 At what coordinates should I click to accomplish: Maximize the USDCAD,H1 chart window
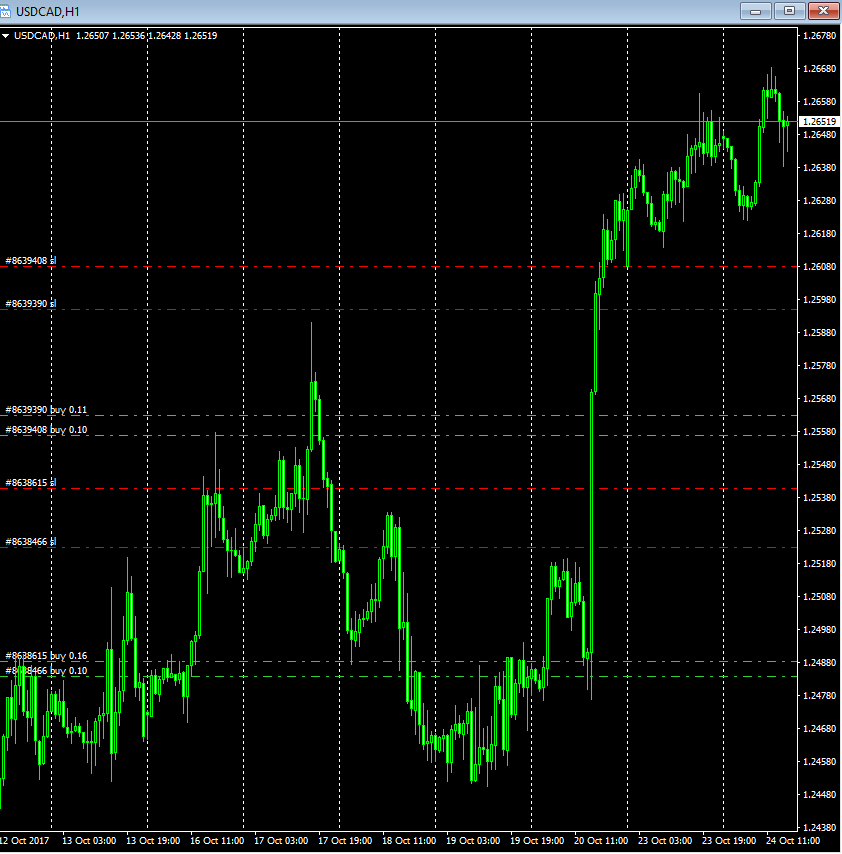coord(789,11)
